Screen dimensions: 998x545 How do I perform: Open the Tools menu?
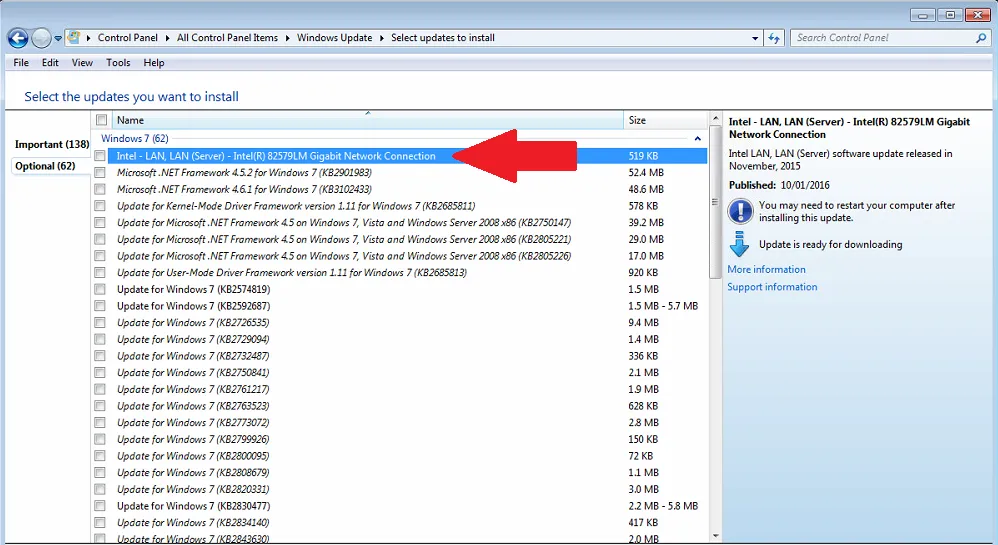point(118,62)
